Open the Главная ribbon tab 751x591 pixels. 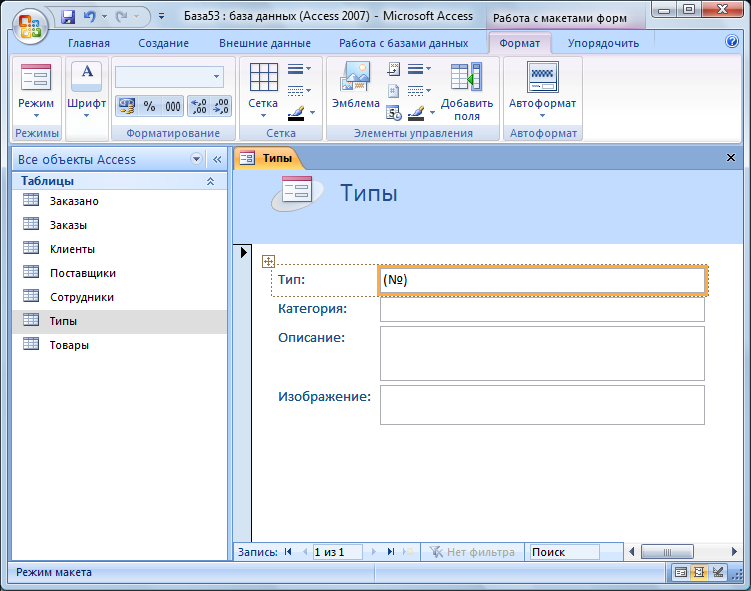89,43
